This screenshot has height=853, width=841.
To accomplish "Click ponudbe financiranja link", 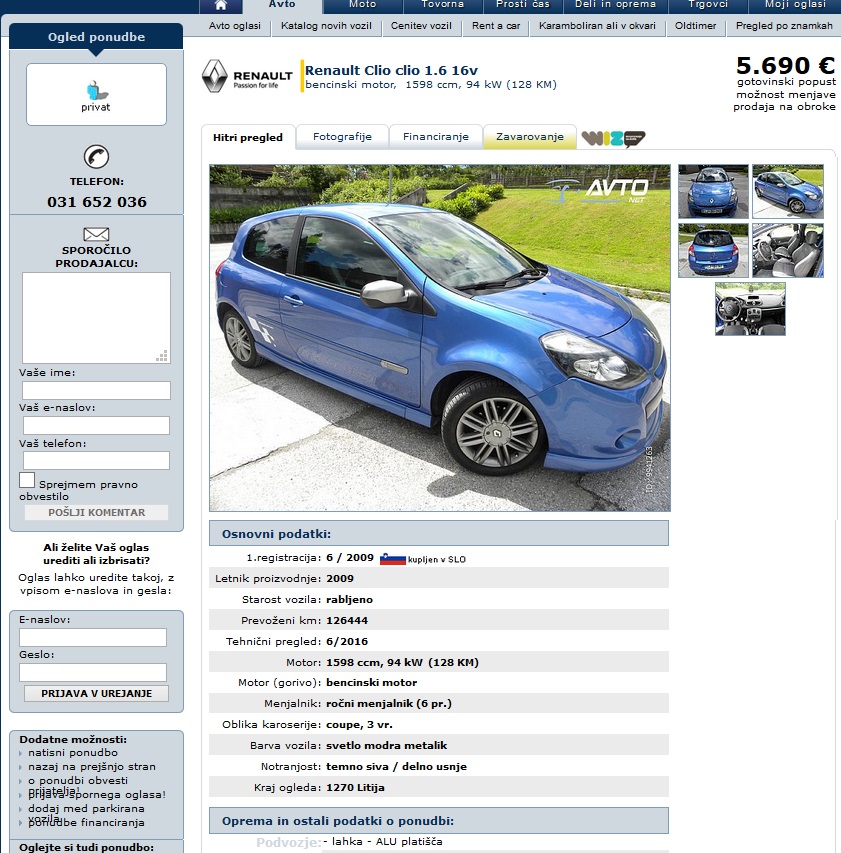I will coord(86,823).
